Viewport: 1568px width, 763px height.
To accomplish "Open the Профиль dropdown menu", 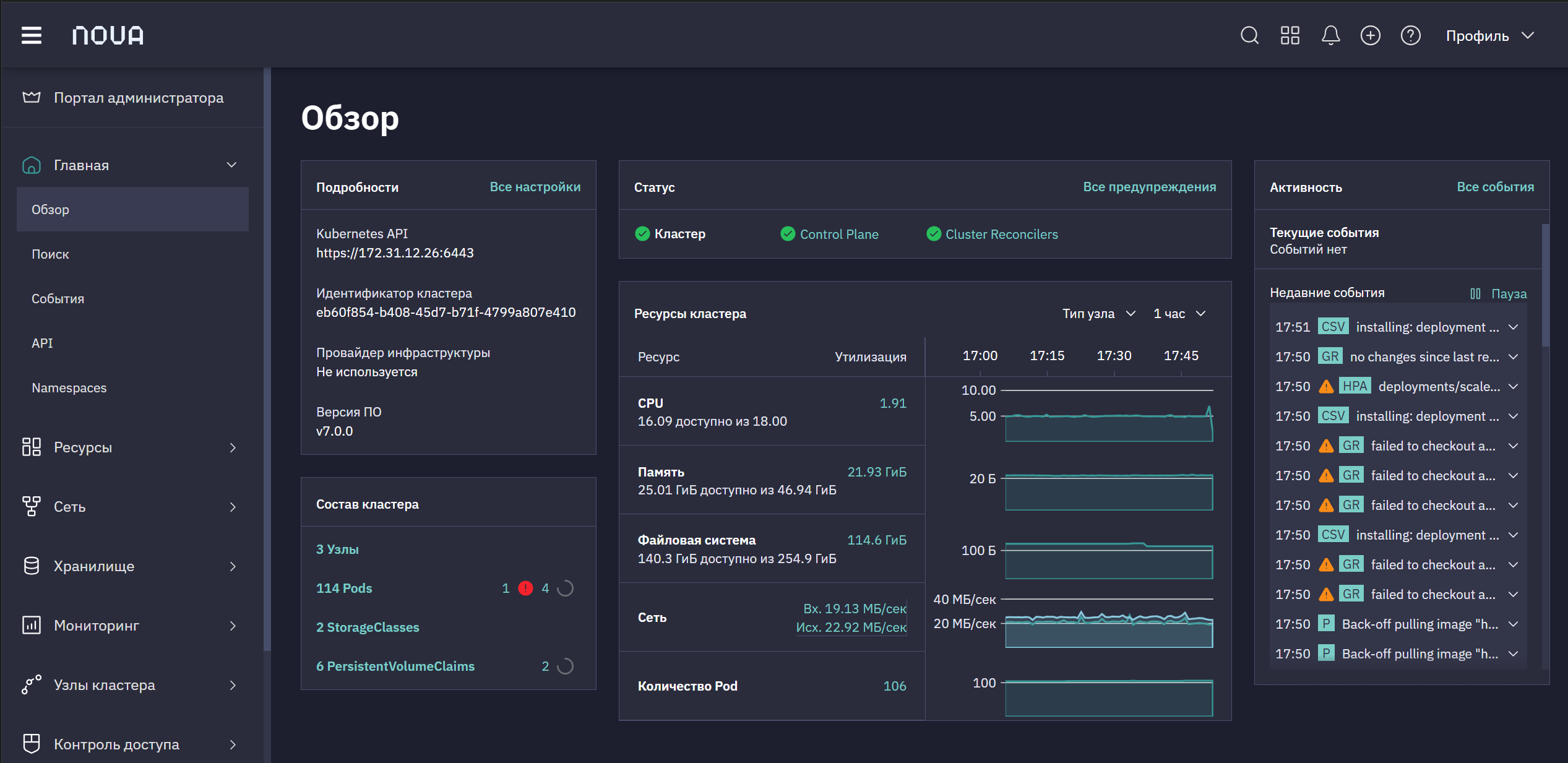I will 1489,36.
